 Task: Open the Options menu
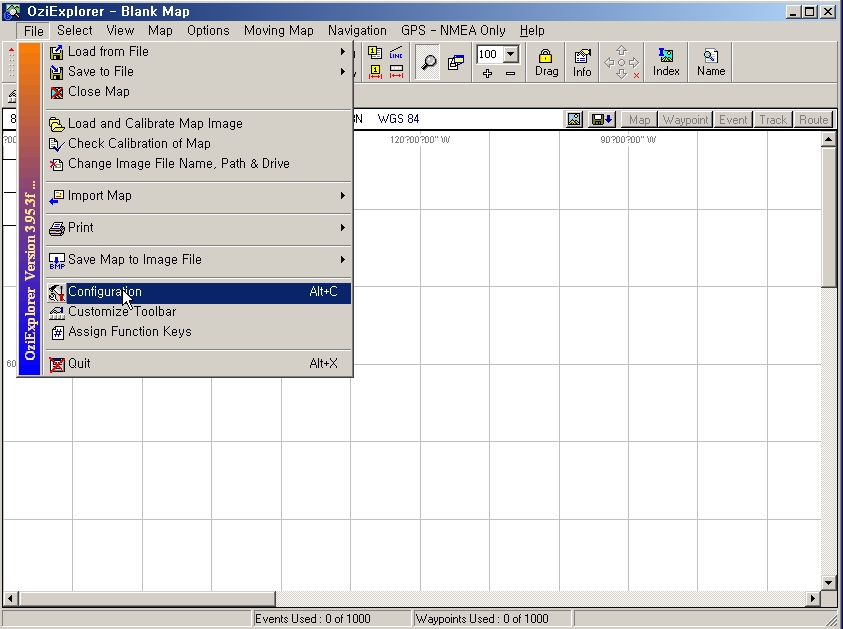tap(208, 31)
